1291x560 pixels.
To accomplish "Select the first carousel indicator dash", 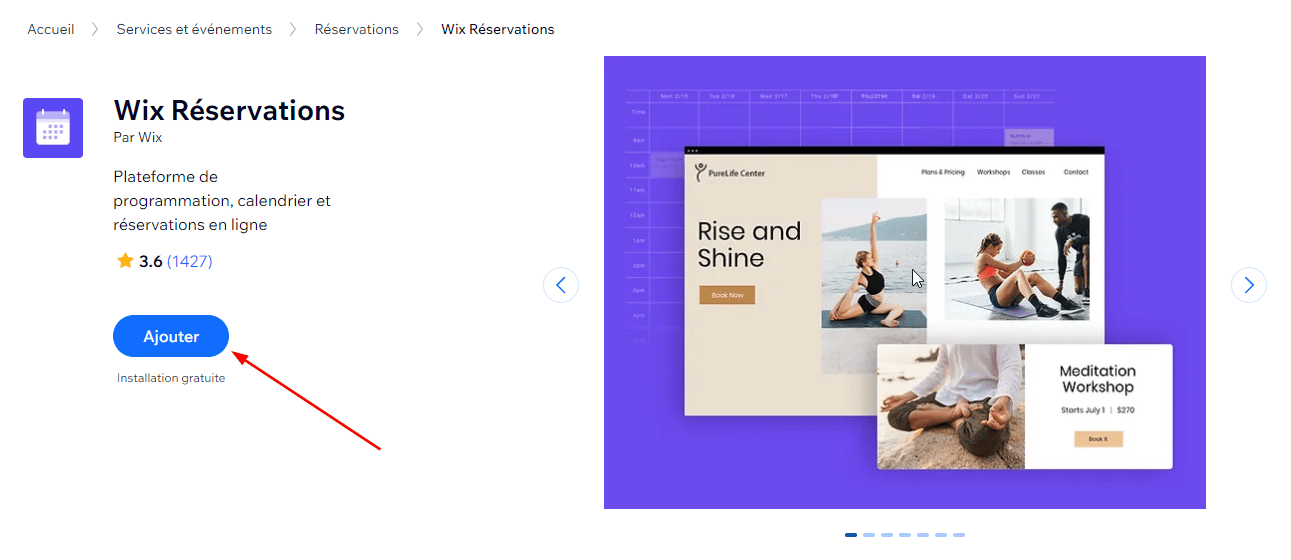I will [x=851, y=535].
